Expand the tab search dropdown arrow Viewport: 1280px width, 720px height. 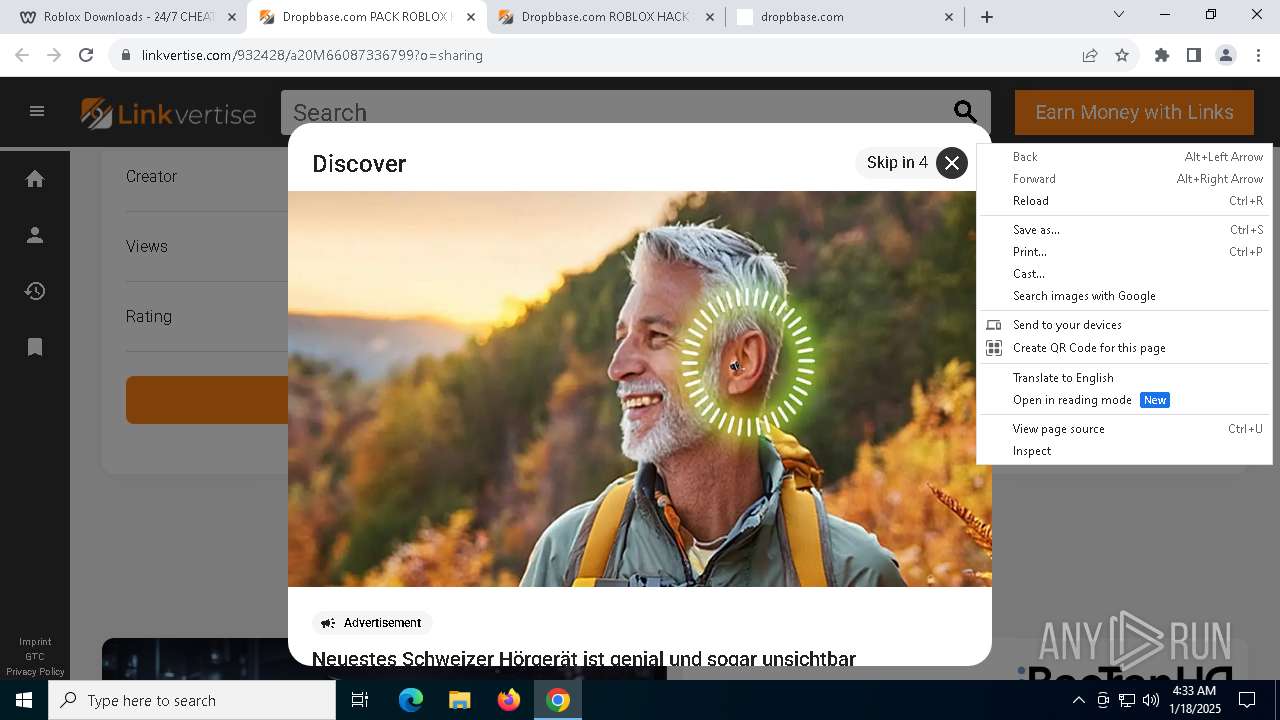coord(1119,14)
